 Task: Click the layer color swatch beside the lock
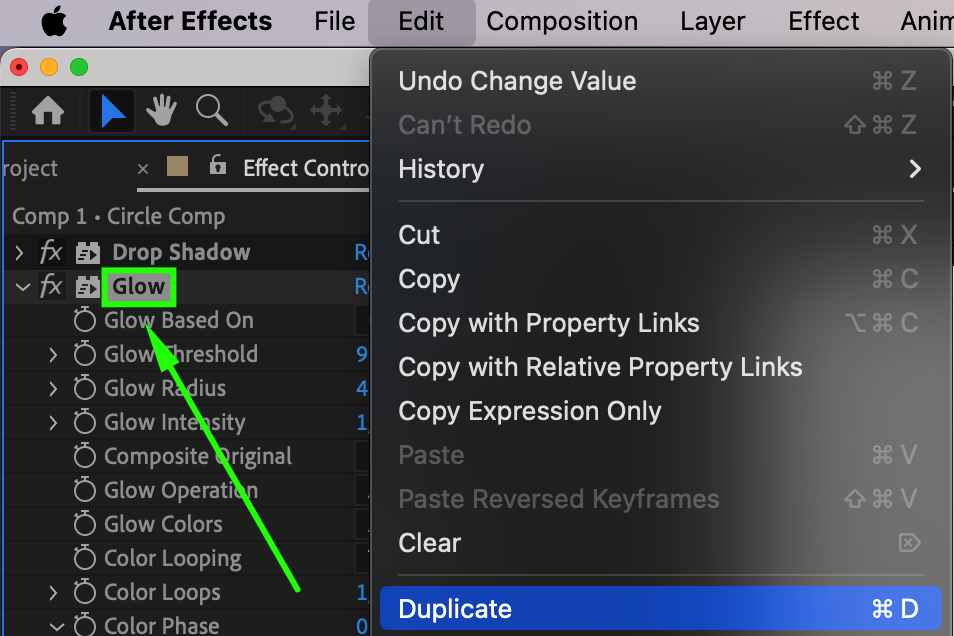click(x=177, y=167)
